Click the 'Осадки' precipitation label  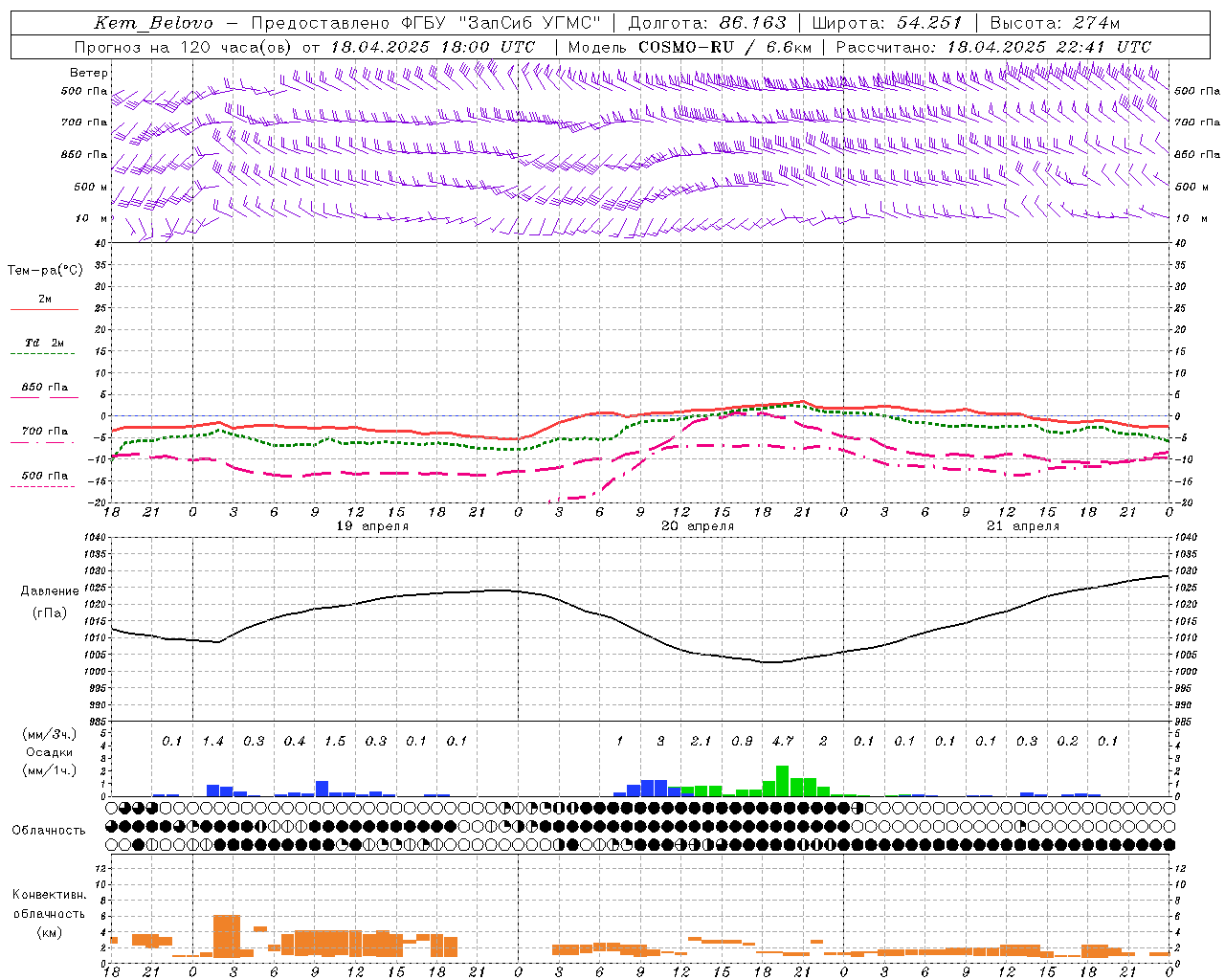click(50, 752)
